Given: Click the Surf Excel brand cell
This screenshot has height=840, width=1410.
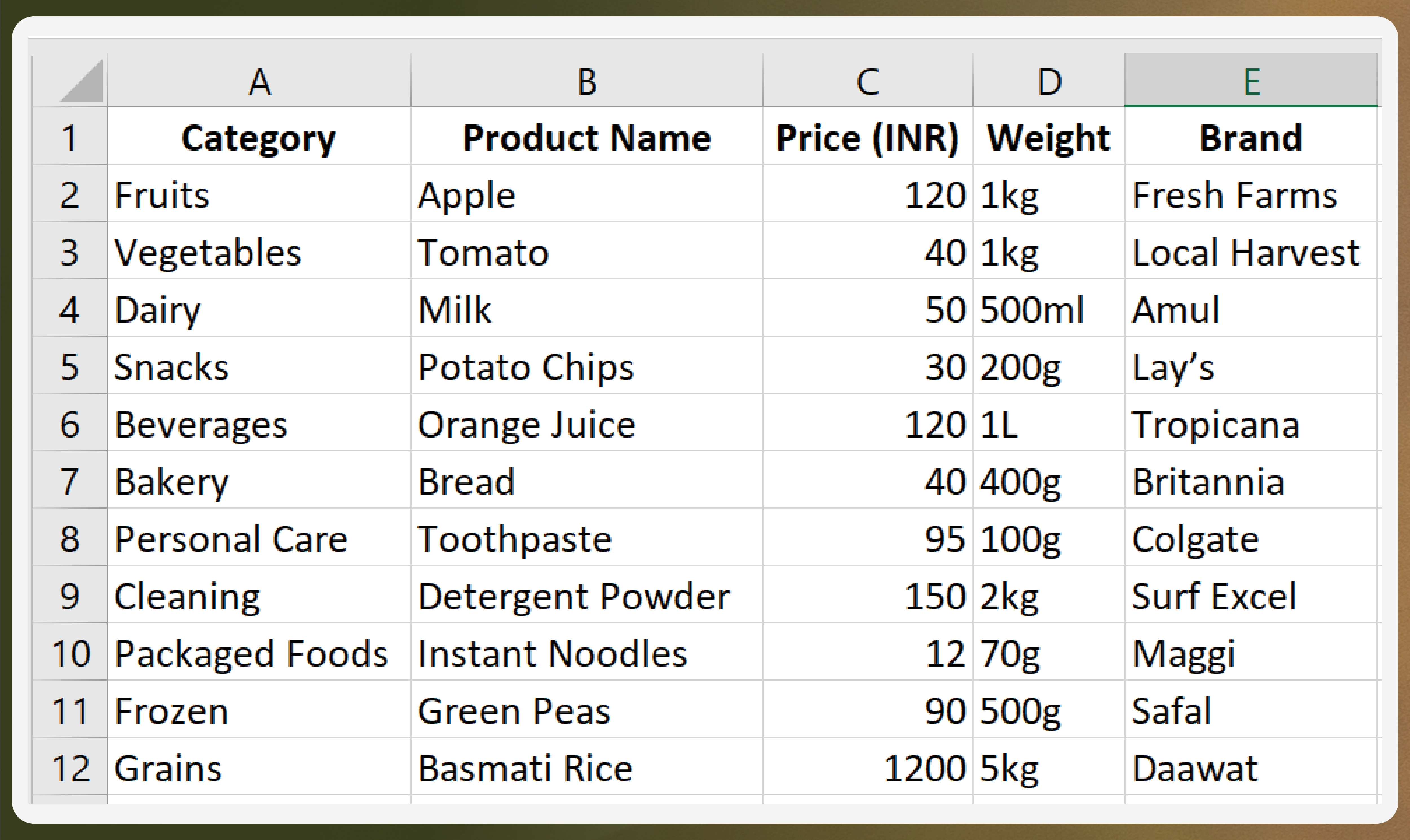Looking at the screenshot, I should (1251, 595).
